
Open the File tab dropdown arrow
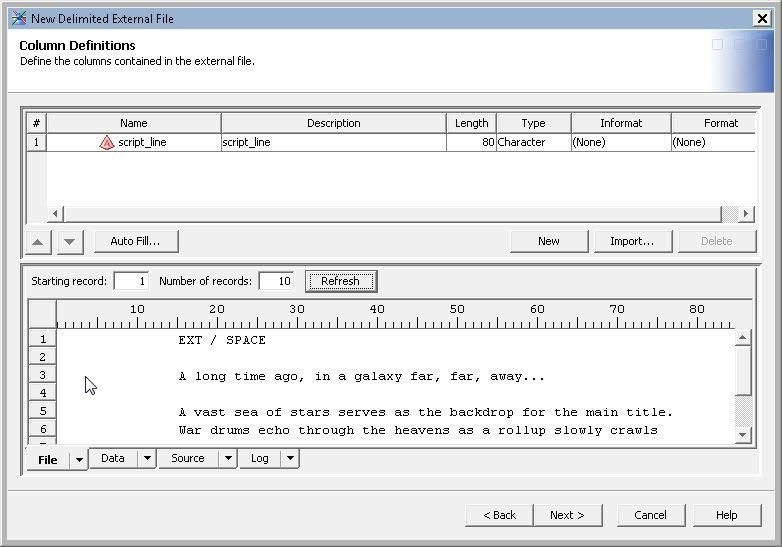[79, 460]
